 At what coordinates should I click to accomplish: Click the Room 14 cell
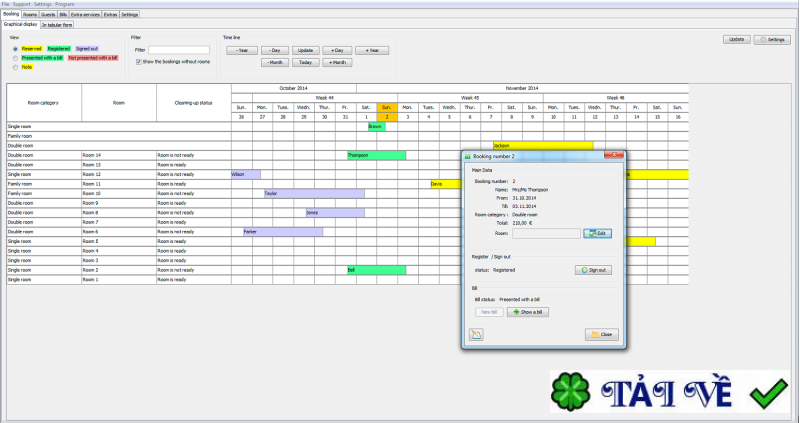pos(119,155)
